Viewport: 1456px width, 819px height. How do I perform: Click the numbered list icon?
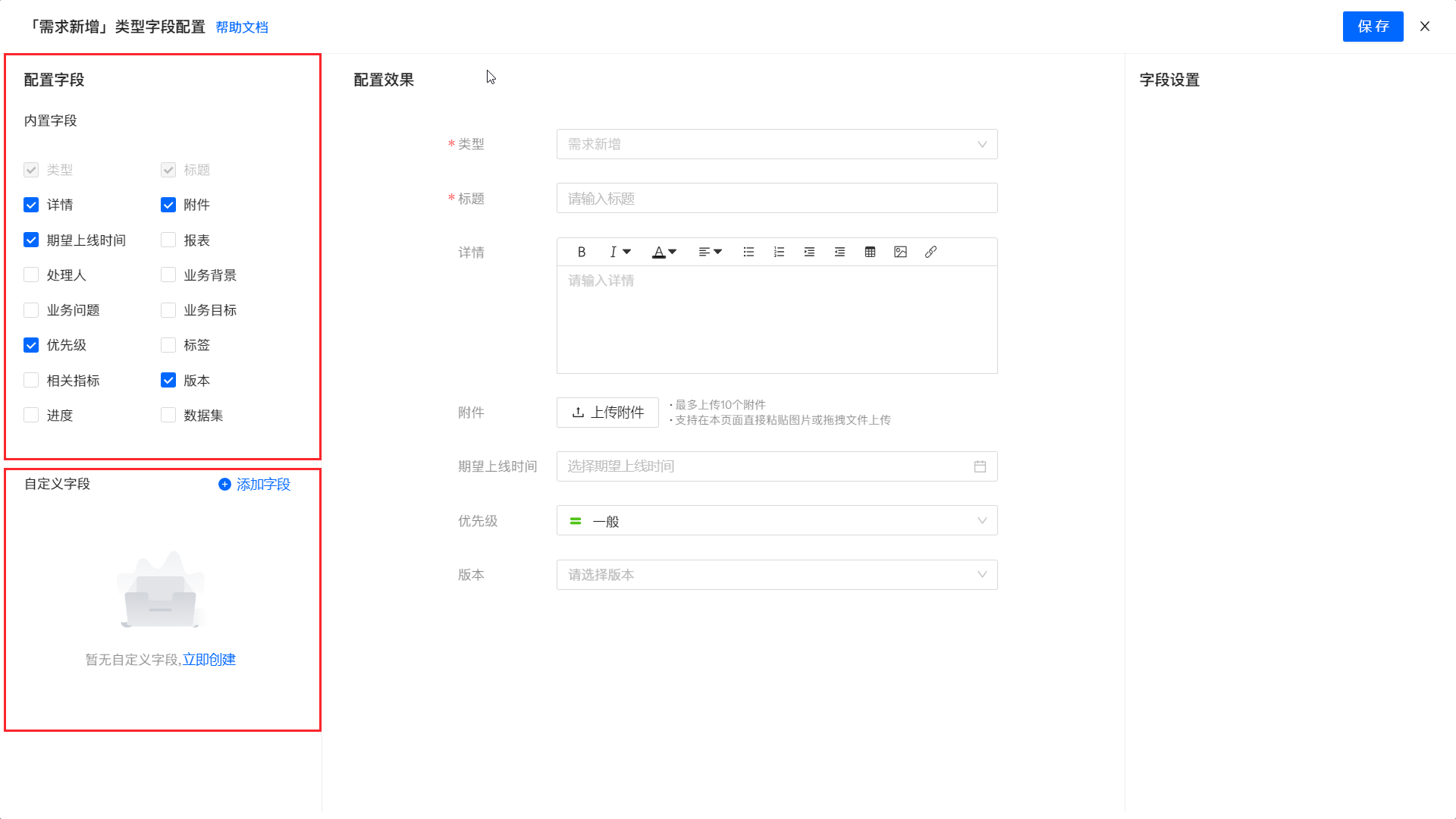pyautogui.click(x=779, y=252)
